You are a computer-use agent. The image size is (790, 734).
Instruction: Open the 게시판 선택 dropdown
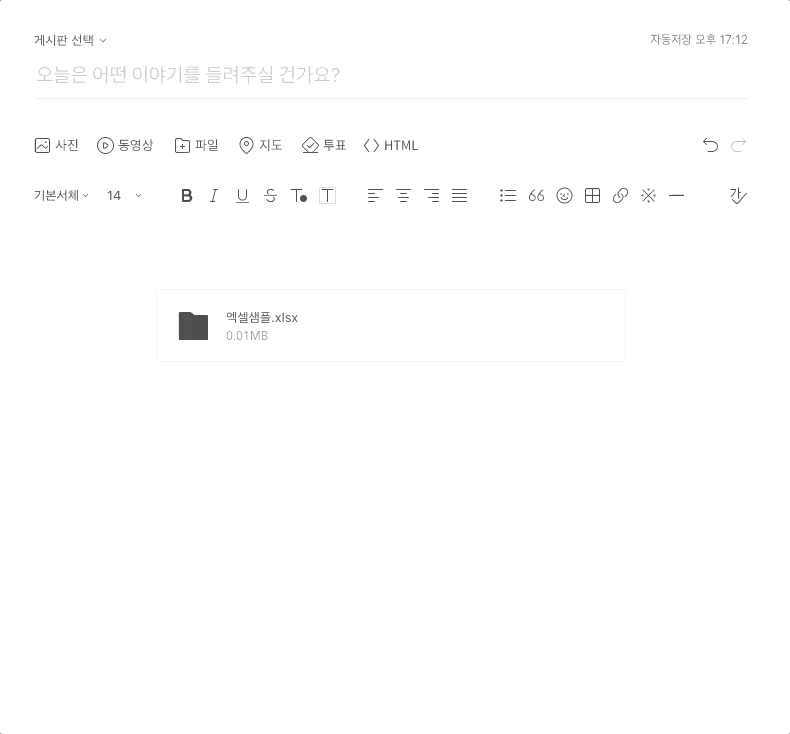click(x=71, y=40)
